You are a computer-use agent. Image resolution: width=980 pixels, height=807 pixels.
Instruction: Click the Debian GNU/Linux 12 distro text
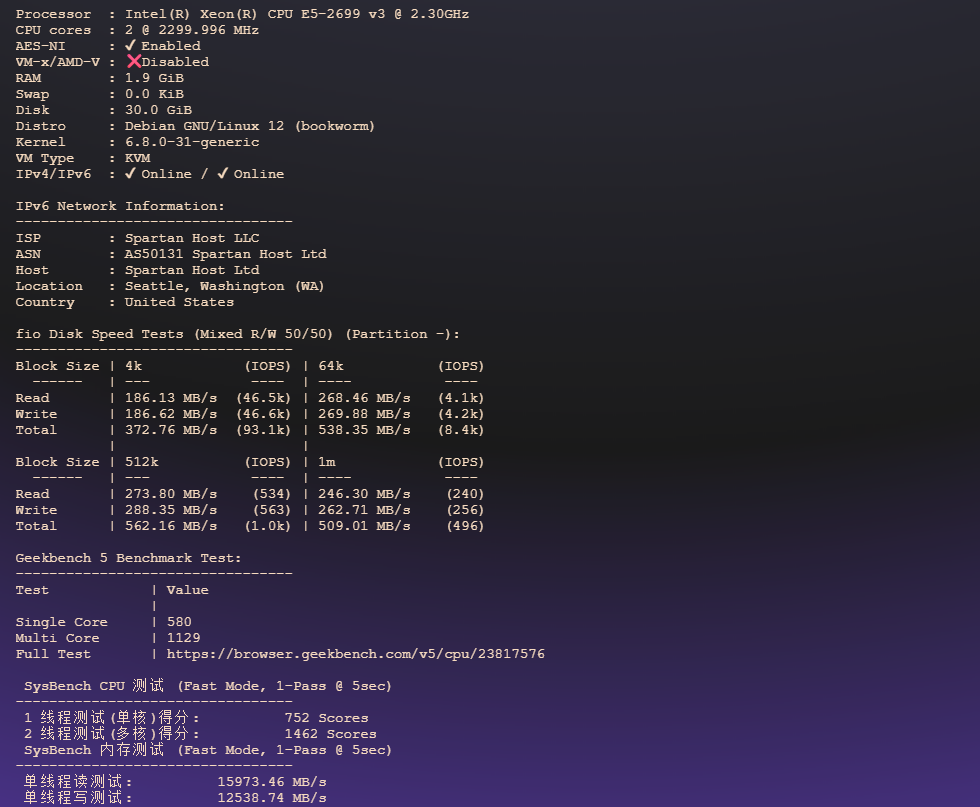pos(249,126)
